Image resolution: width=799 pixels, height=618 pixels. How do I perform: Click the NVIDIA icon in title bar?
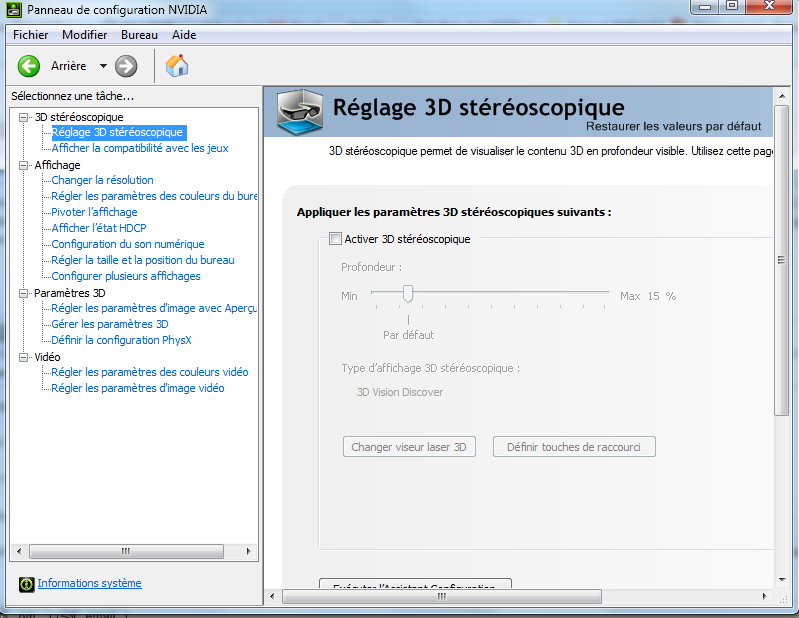point(15,10)
